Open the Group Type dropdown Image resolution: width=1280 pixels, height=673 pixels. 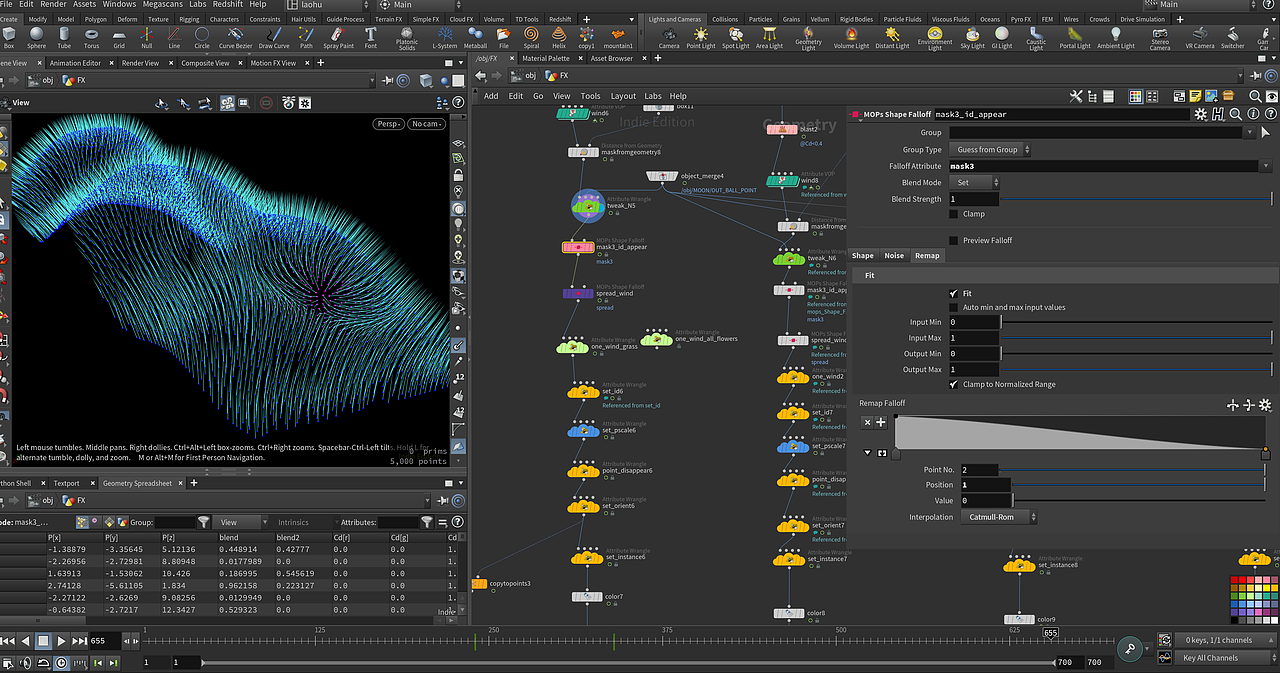(x=991, y=150)
